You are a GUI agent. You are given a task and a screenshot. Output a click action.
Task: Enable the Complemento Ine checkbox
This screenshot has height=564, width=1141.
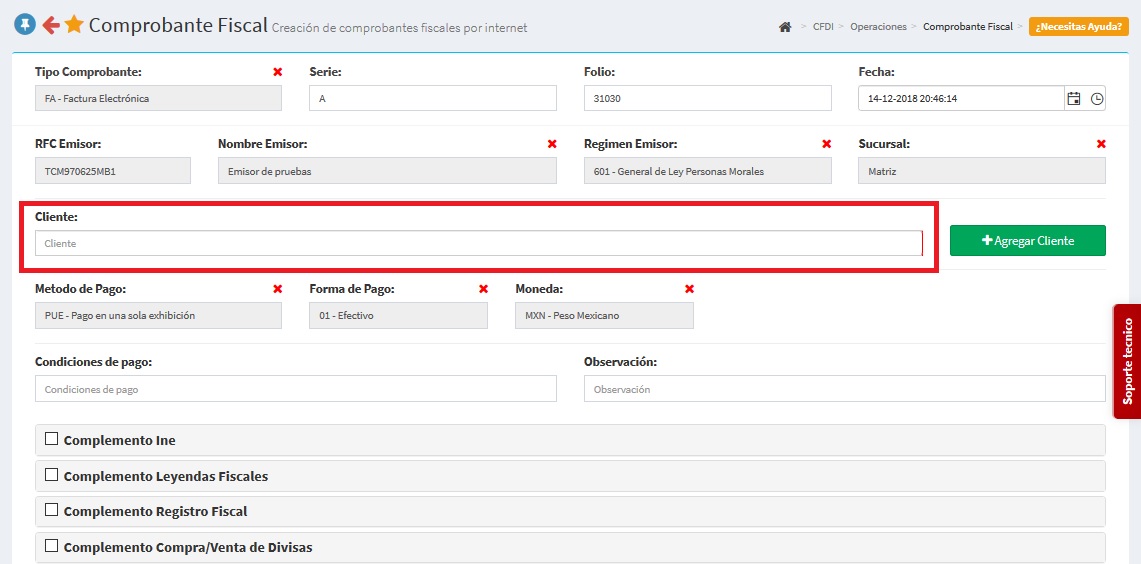(52, 438)
